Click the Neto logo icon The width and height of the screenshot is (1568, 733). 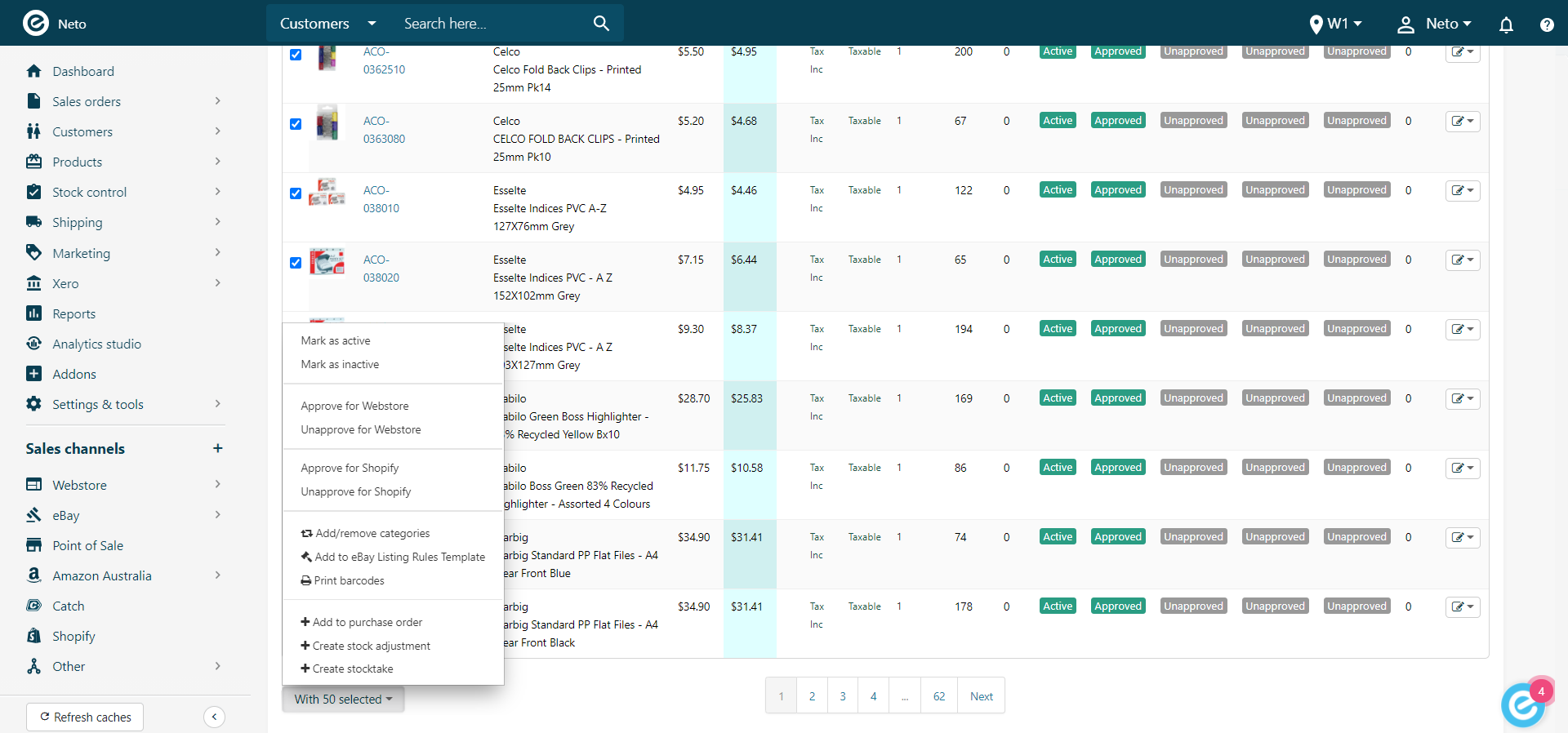point(35,23)
